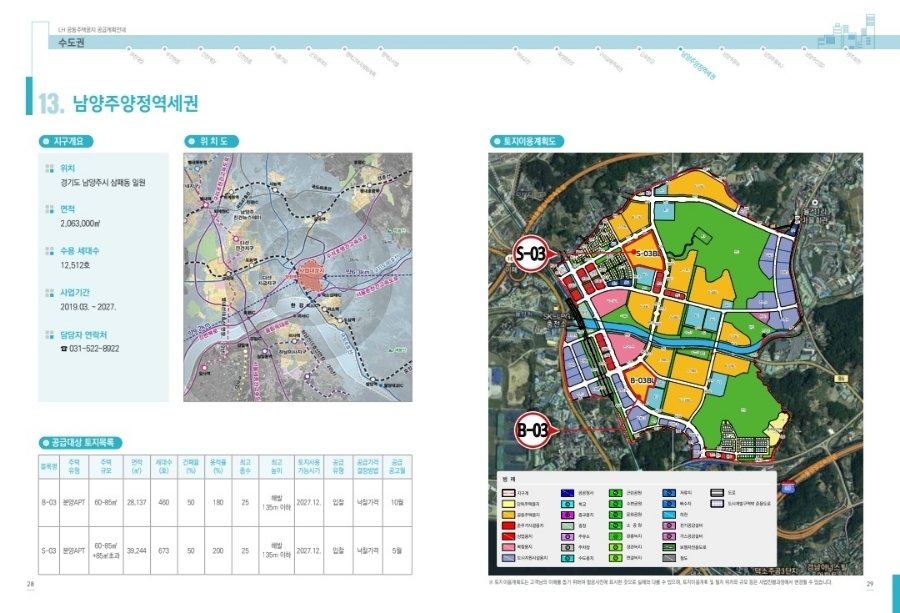900x613 pixels.
Task: Click the '사업기간' heading bullet icon
Action: 50,293
